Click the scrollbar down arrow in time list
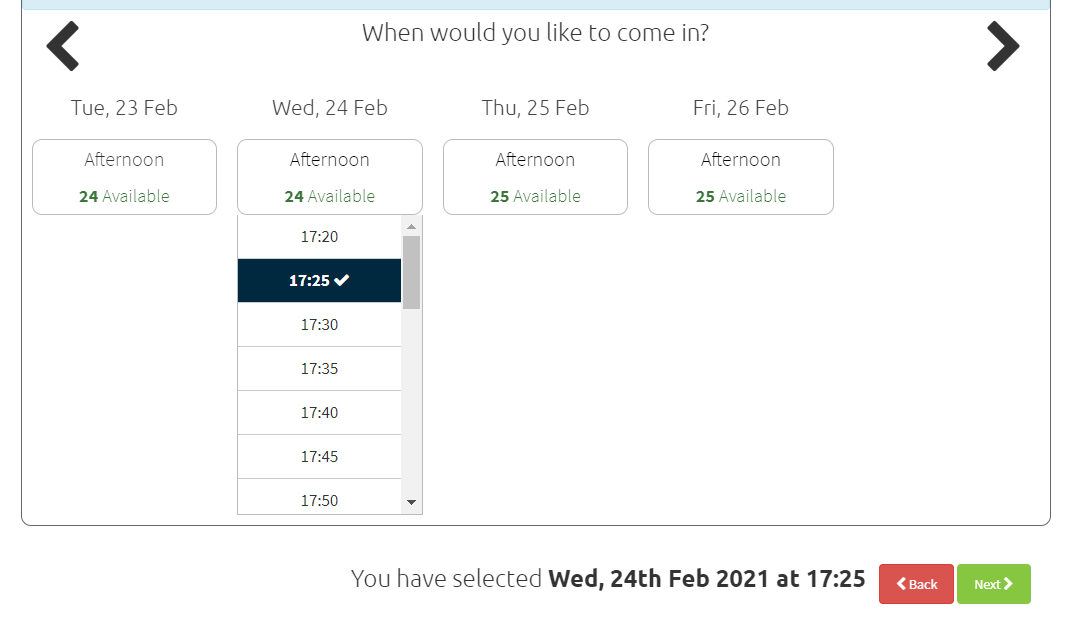 (x=411, y=502)
